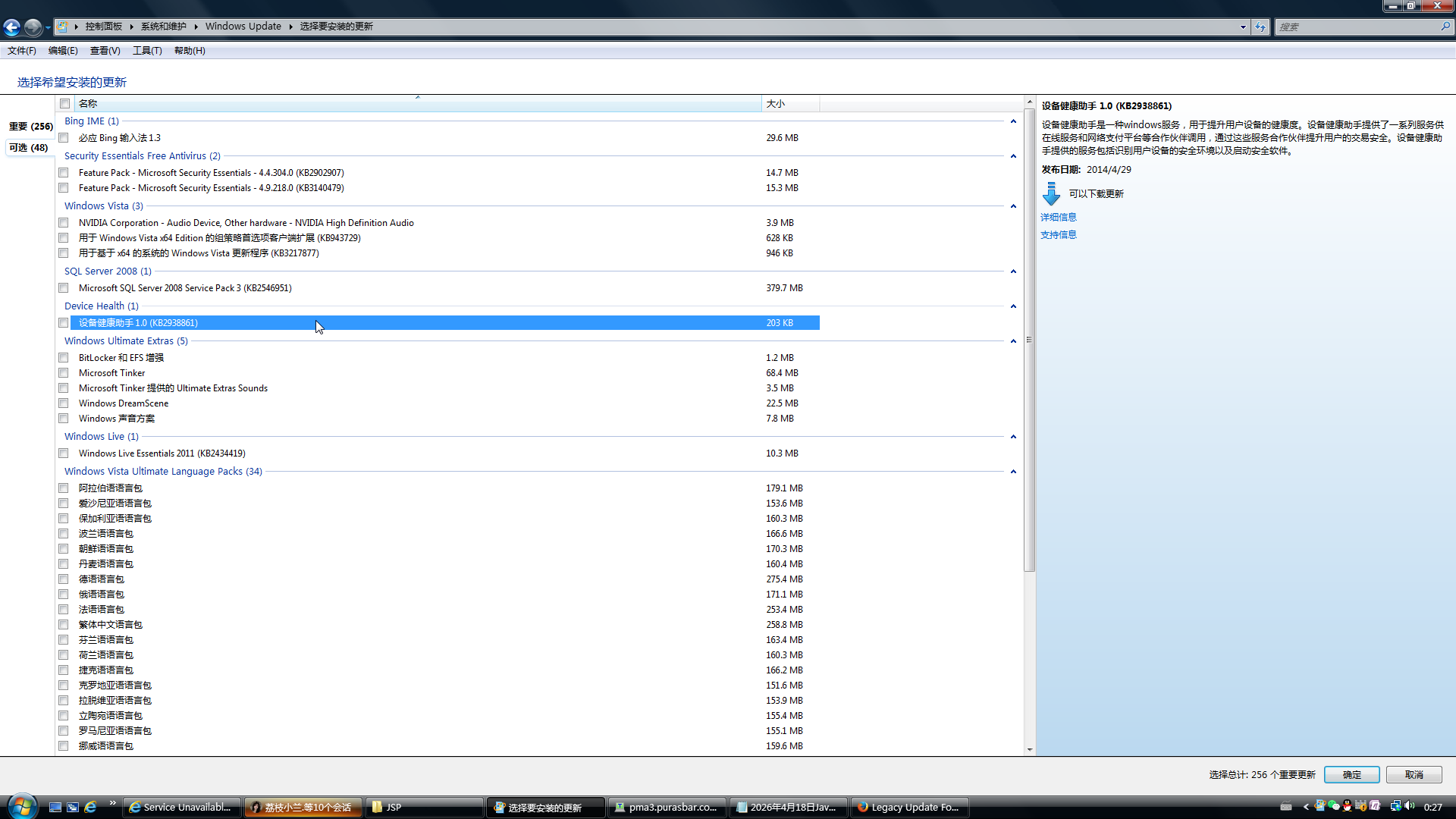Switch to 重要 (256) updates tab
Screen dimensions: 1456x819
coord(30,127)
